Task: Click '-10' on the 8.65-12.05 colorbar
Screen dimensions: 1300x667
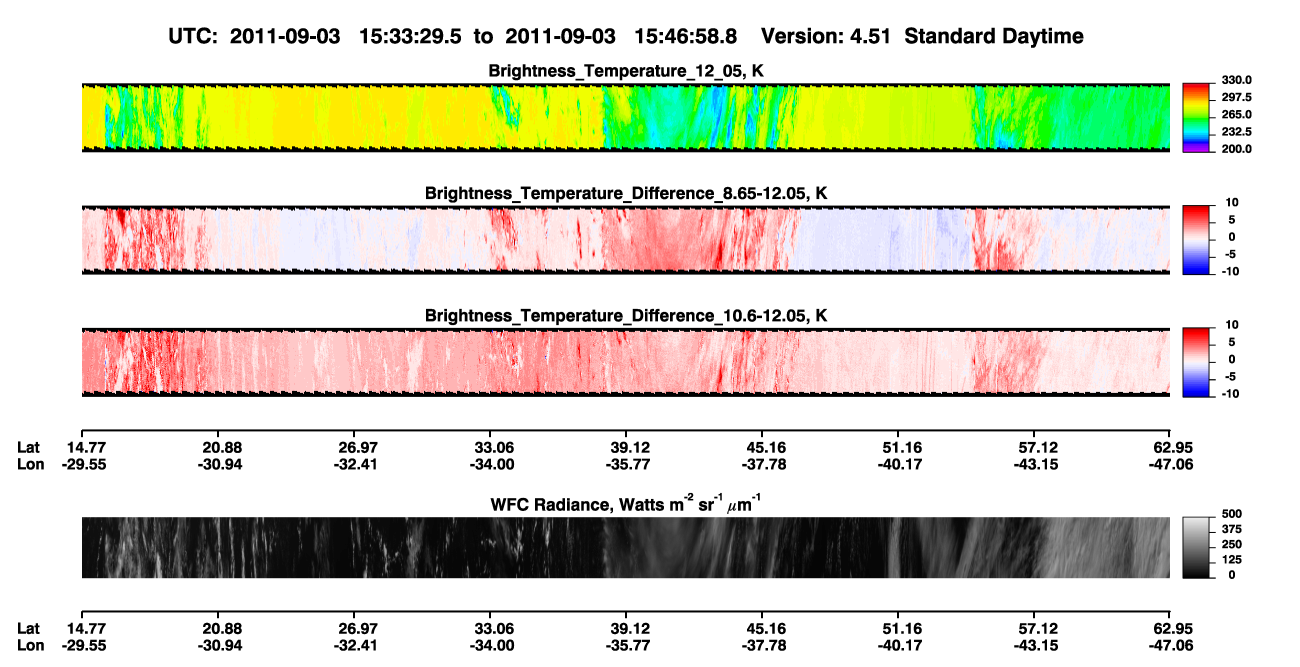Action: (1233, 271)
